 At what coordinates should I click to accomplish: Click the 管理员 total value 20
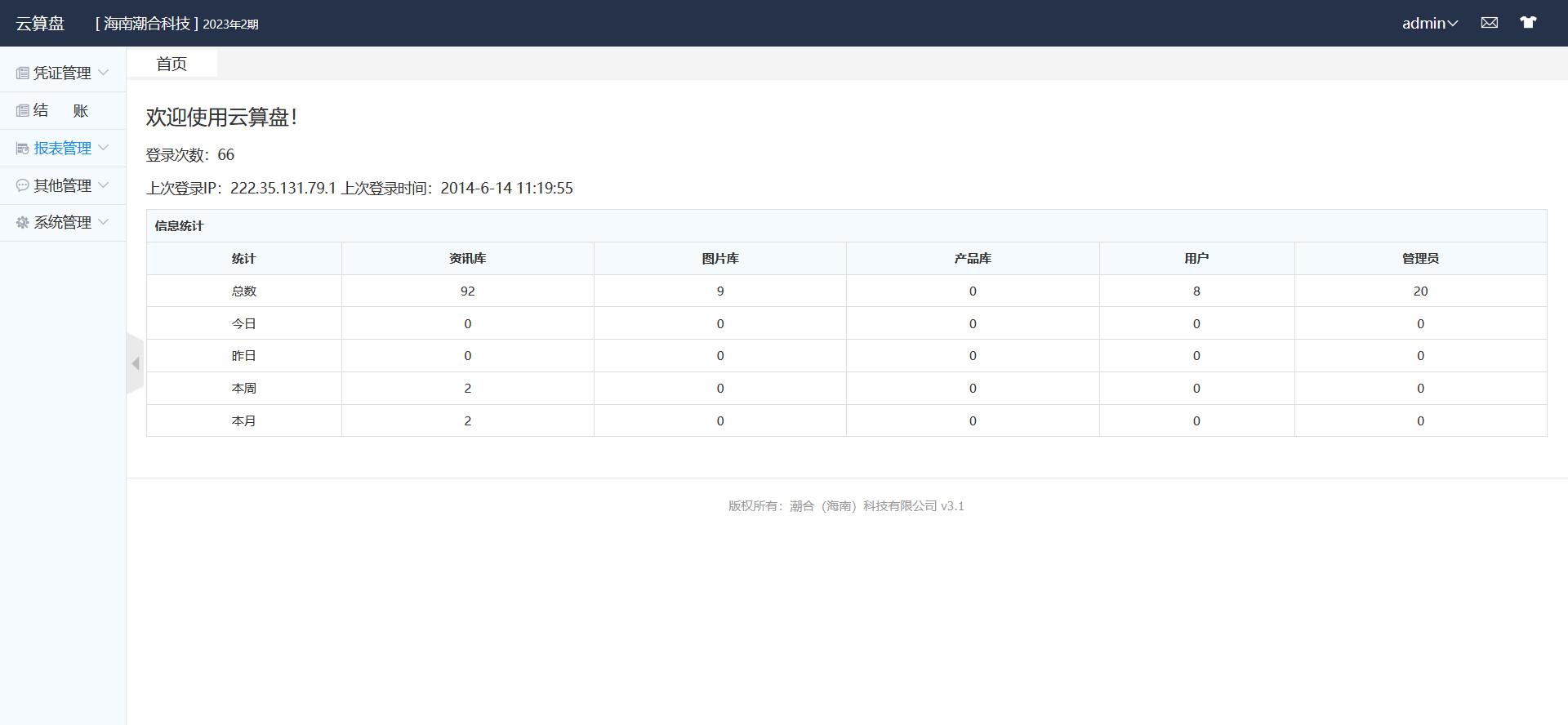click(1420, 291)
